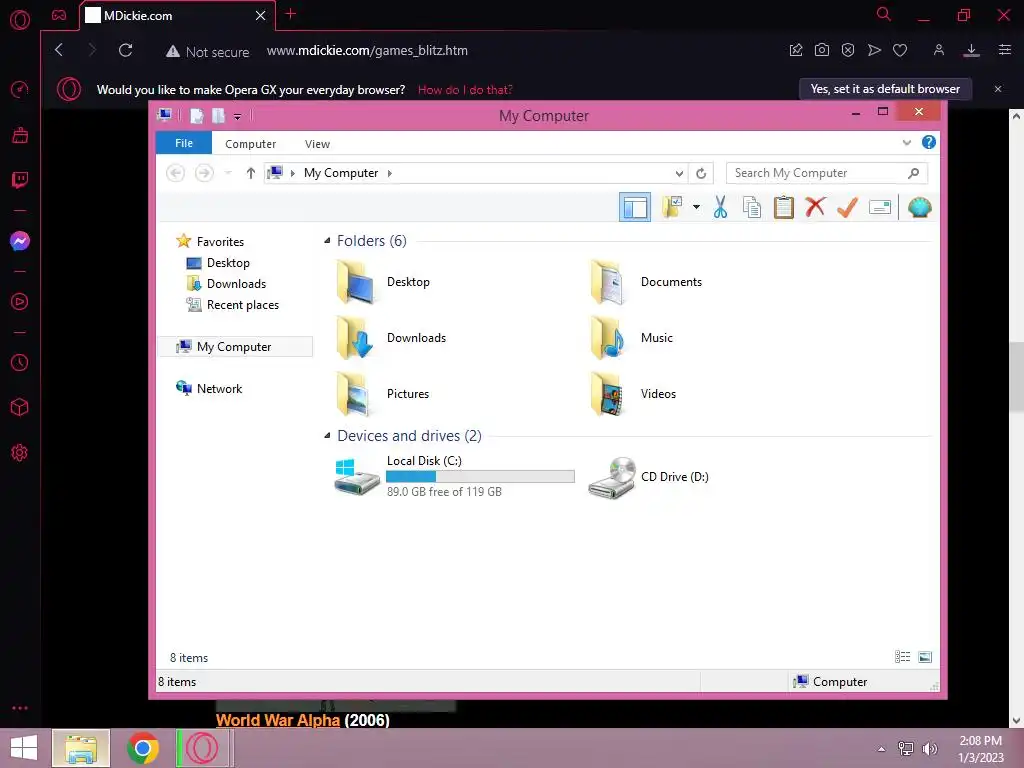
Task: Select the Pictures folder
Action: pos(383,394)
